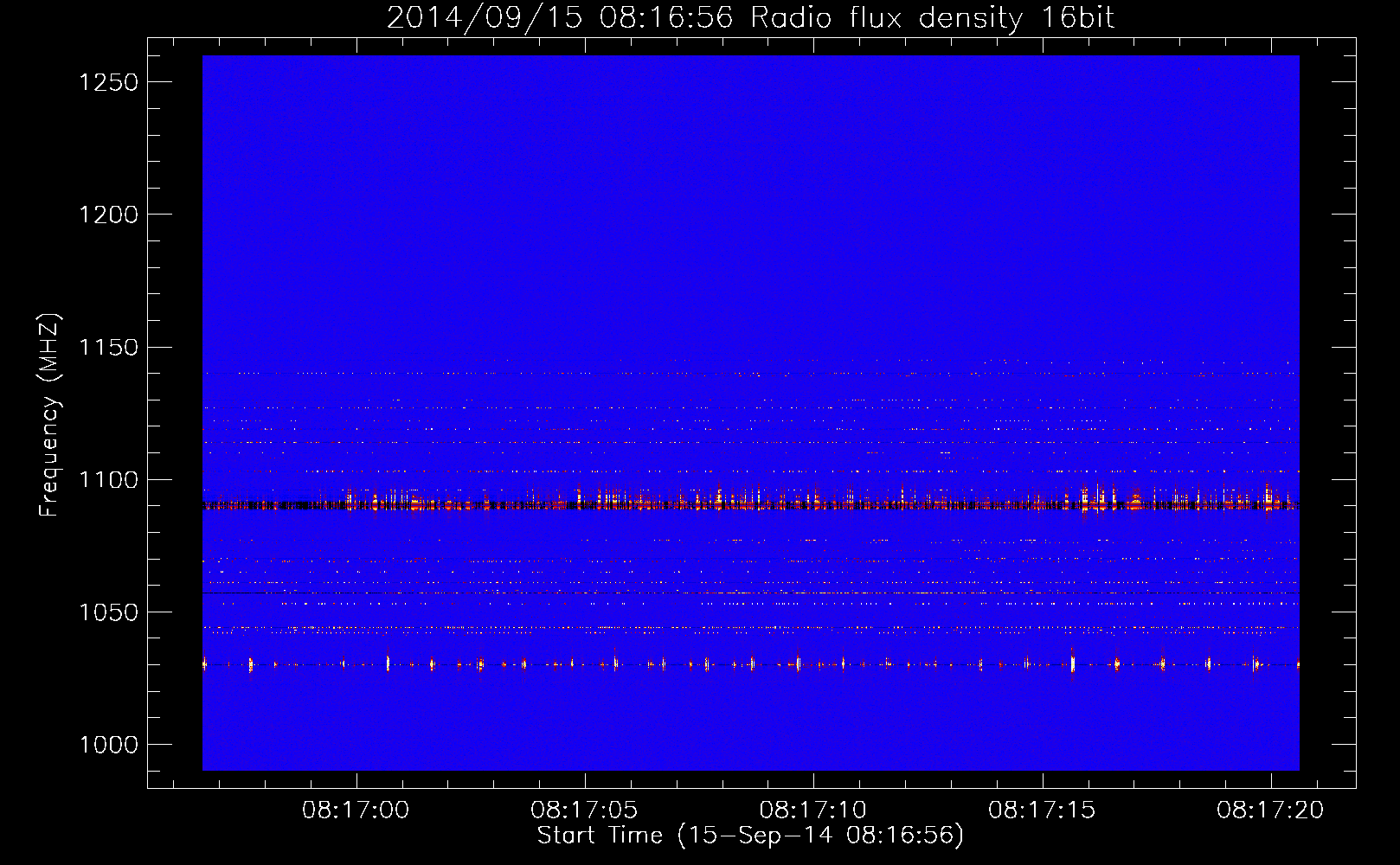Click the 1250 frequency tick label
The image size is (1400, 865).
click(108, 82)
